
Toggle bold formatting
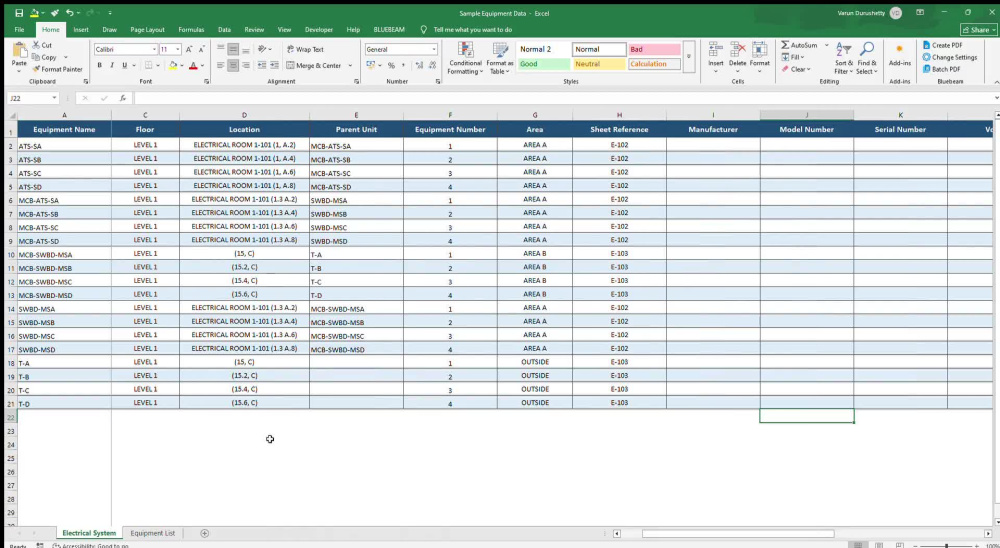pyautogui.click(x=99, y=65)
